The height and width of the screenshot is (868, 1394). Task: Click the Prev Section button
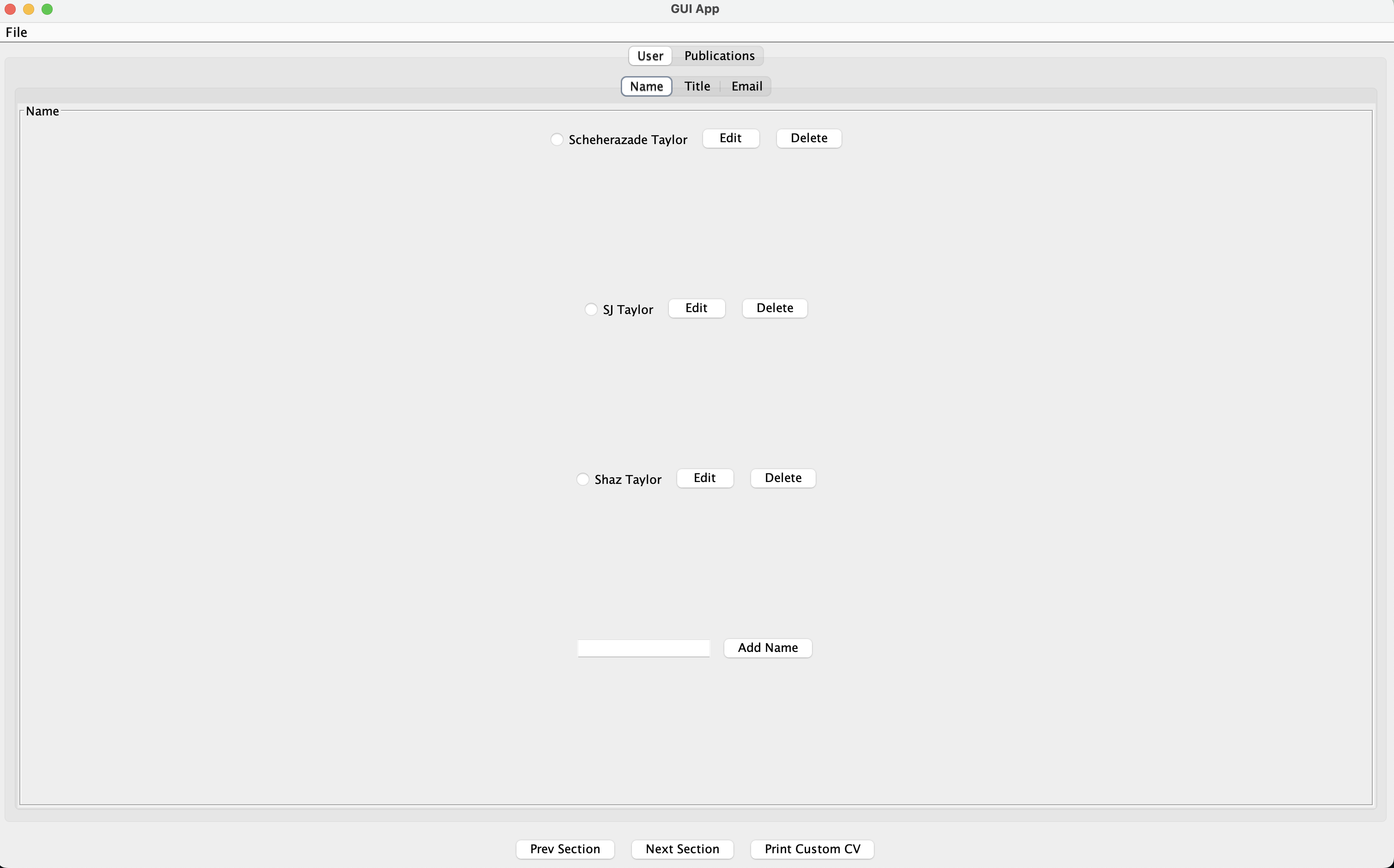click(565, 849)
